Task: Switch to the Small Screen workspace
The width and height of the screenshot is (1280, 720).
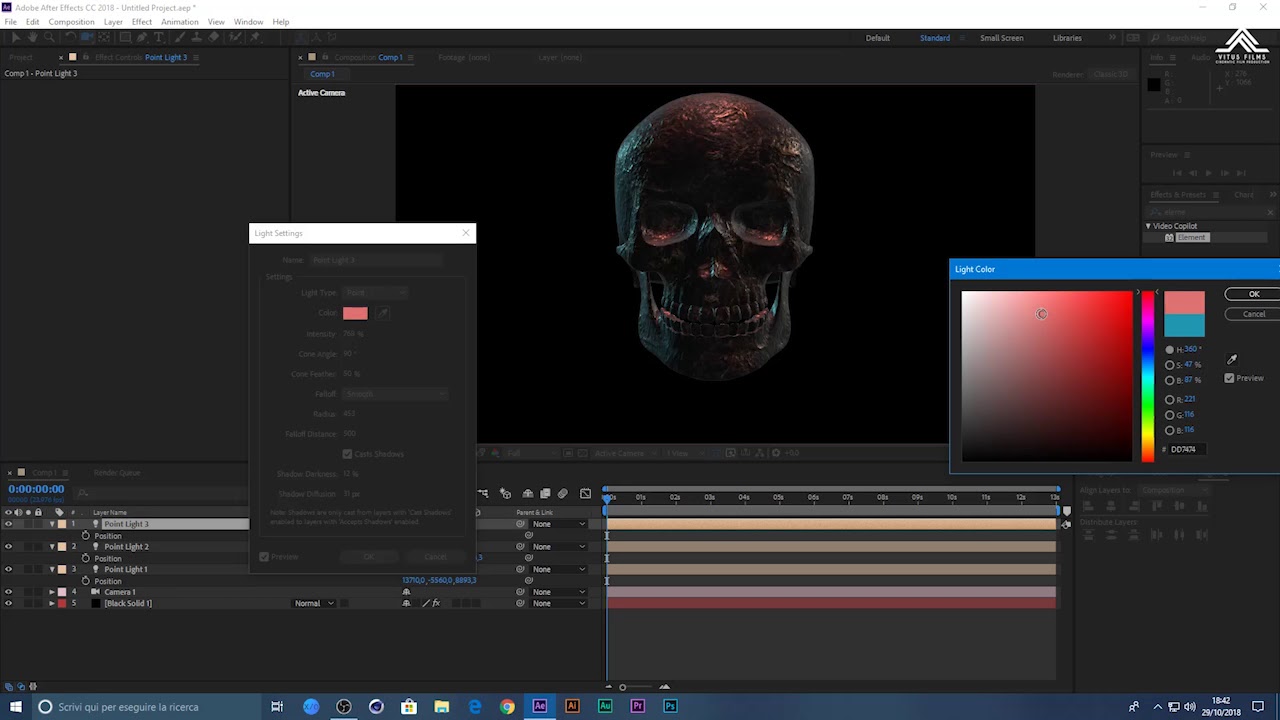Action: pyautogui.click(x=1001, y=38)
